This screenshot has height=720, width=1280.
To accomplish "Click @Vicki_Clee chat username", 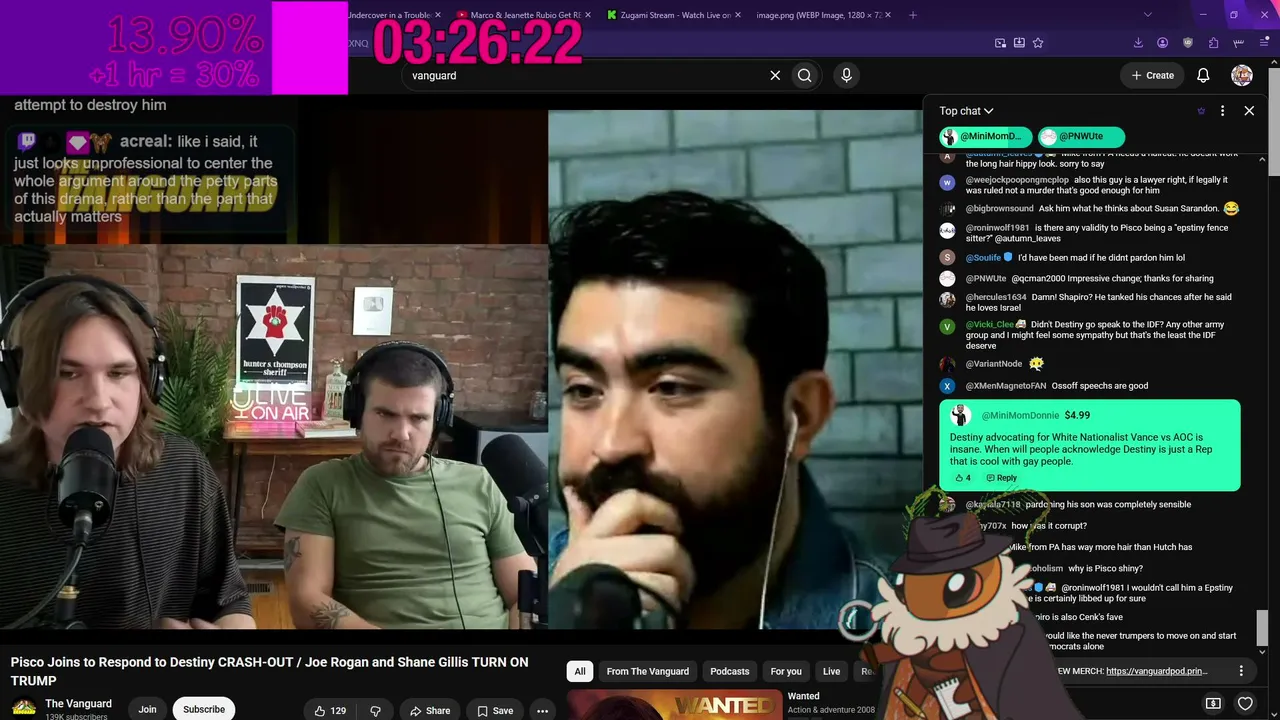I will pos(990,325).
